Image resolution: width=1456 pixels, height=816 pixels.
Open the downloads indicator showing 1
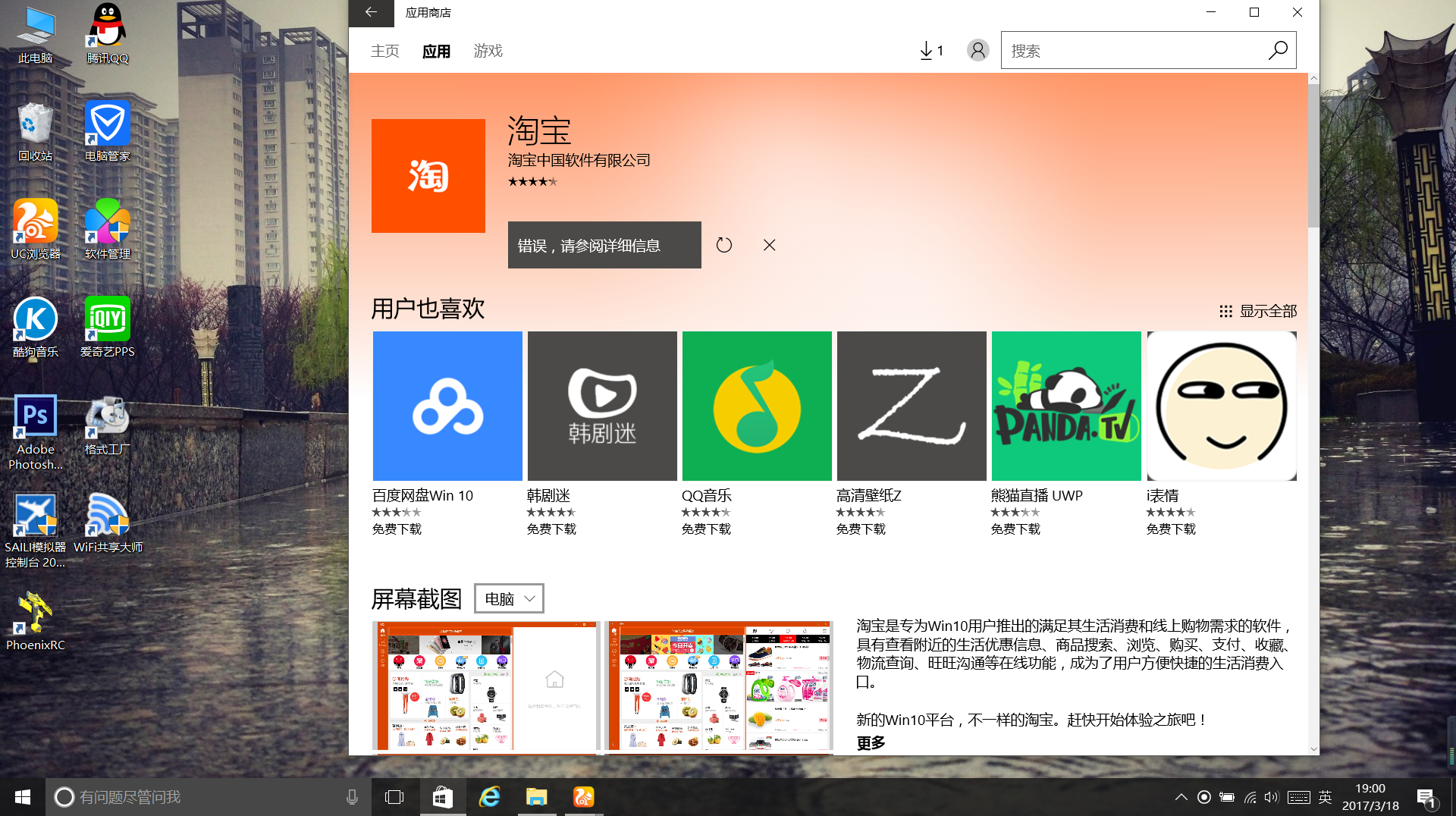pyautogui.click(x=931, y=51)
